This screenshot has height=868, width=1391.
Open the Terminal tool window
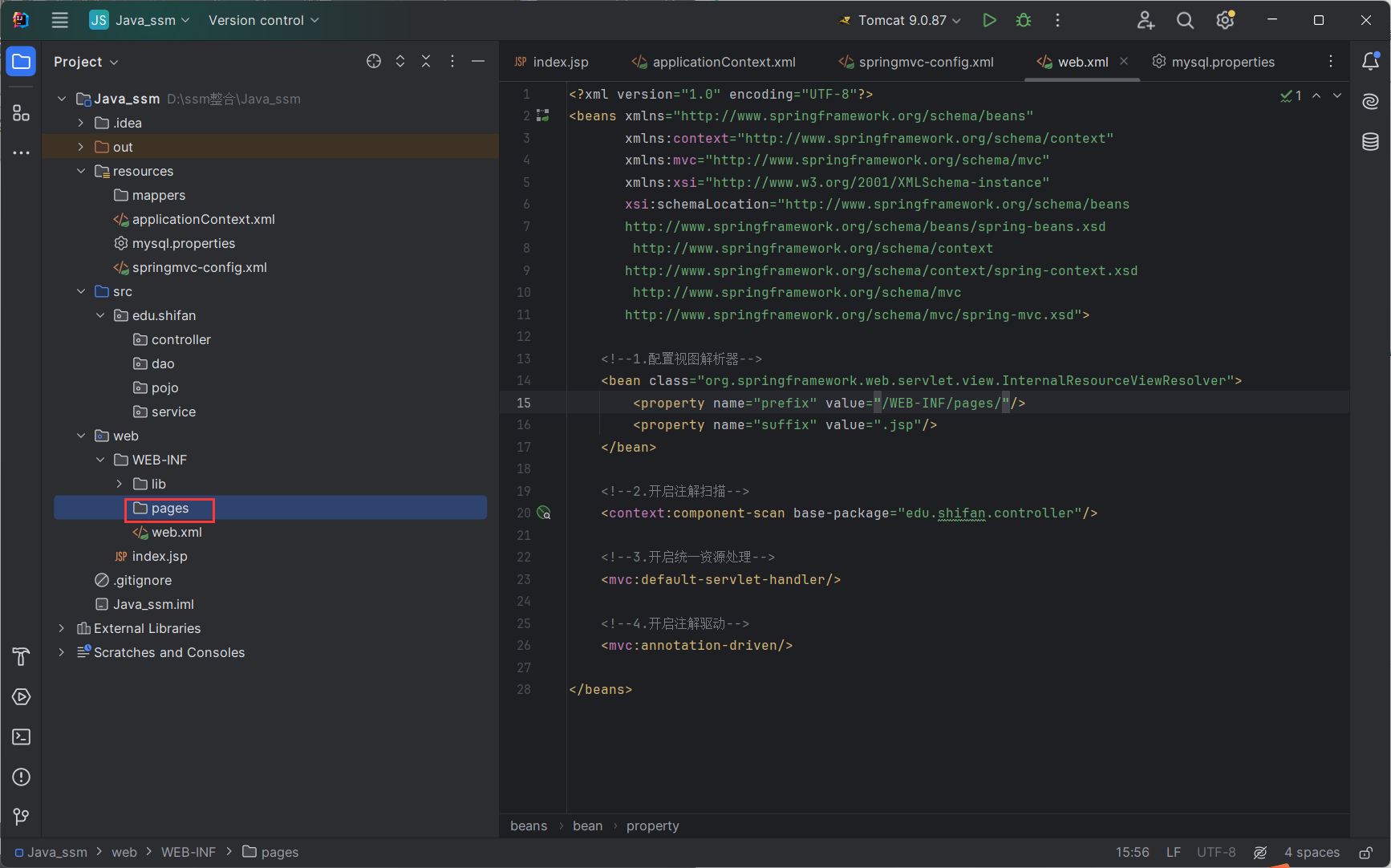click(x=21, y=736)
